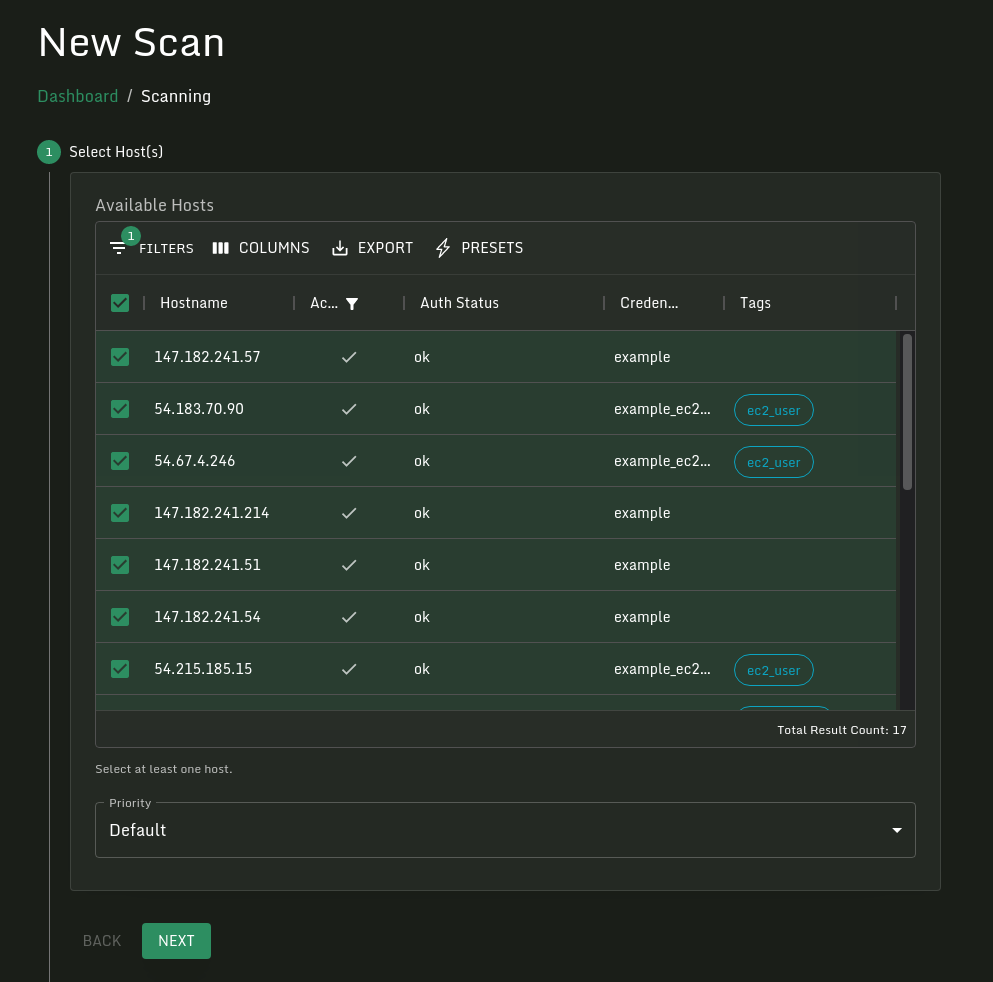Click the Select Host(s) step label
The width and height of the screenshot is (993, 982).
tap(116, 152)
